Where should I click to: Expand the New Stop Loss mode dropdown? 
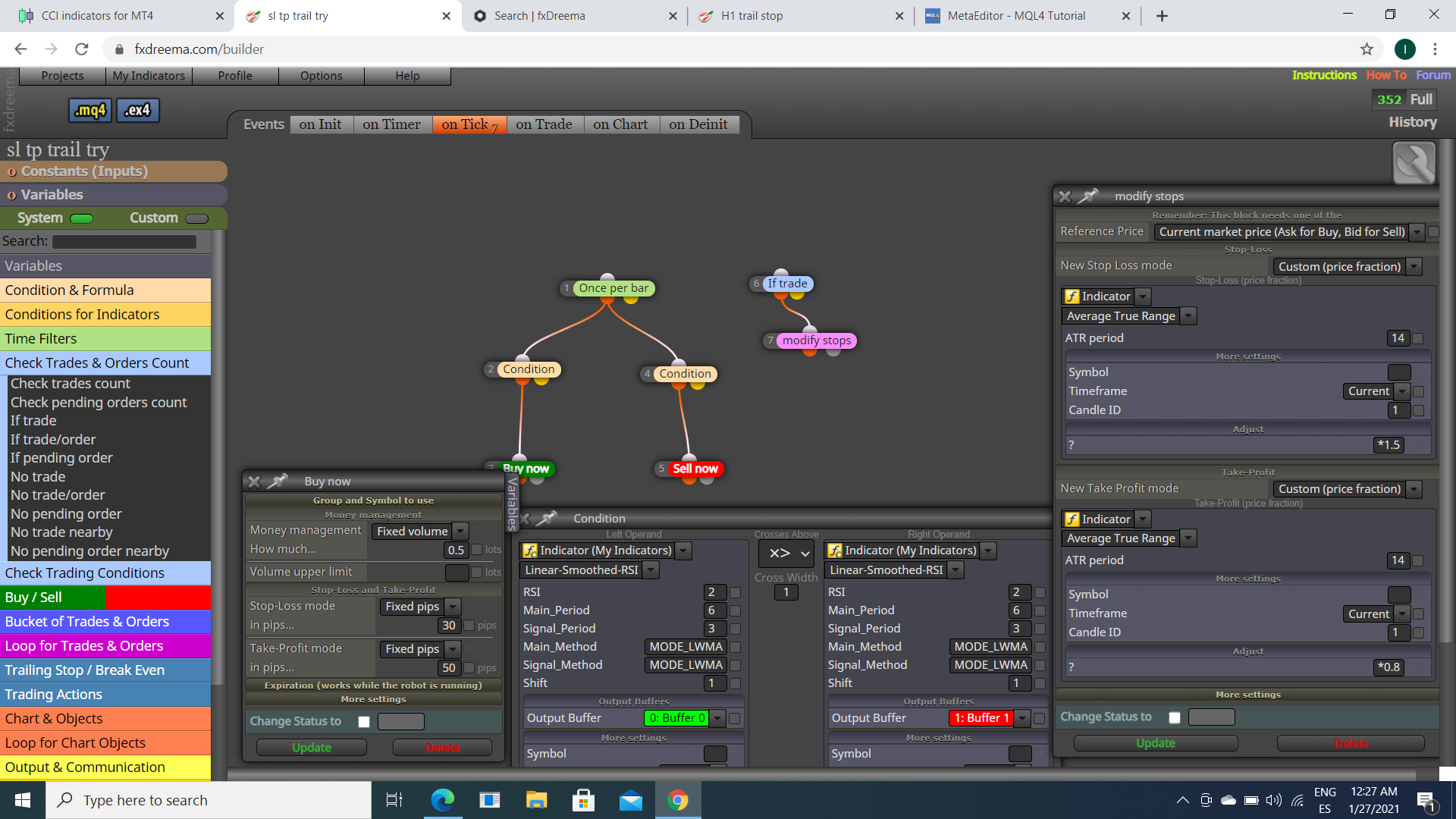1347,267
